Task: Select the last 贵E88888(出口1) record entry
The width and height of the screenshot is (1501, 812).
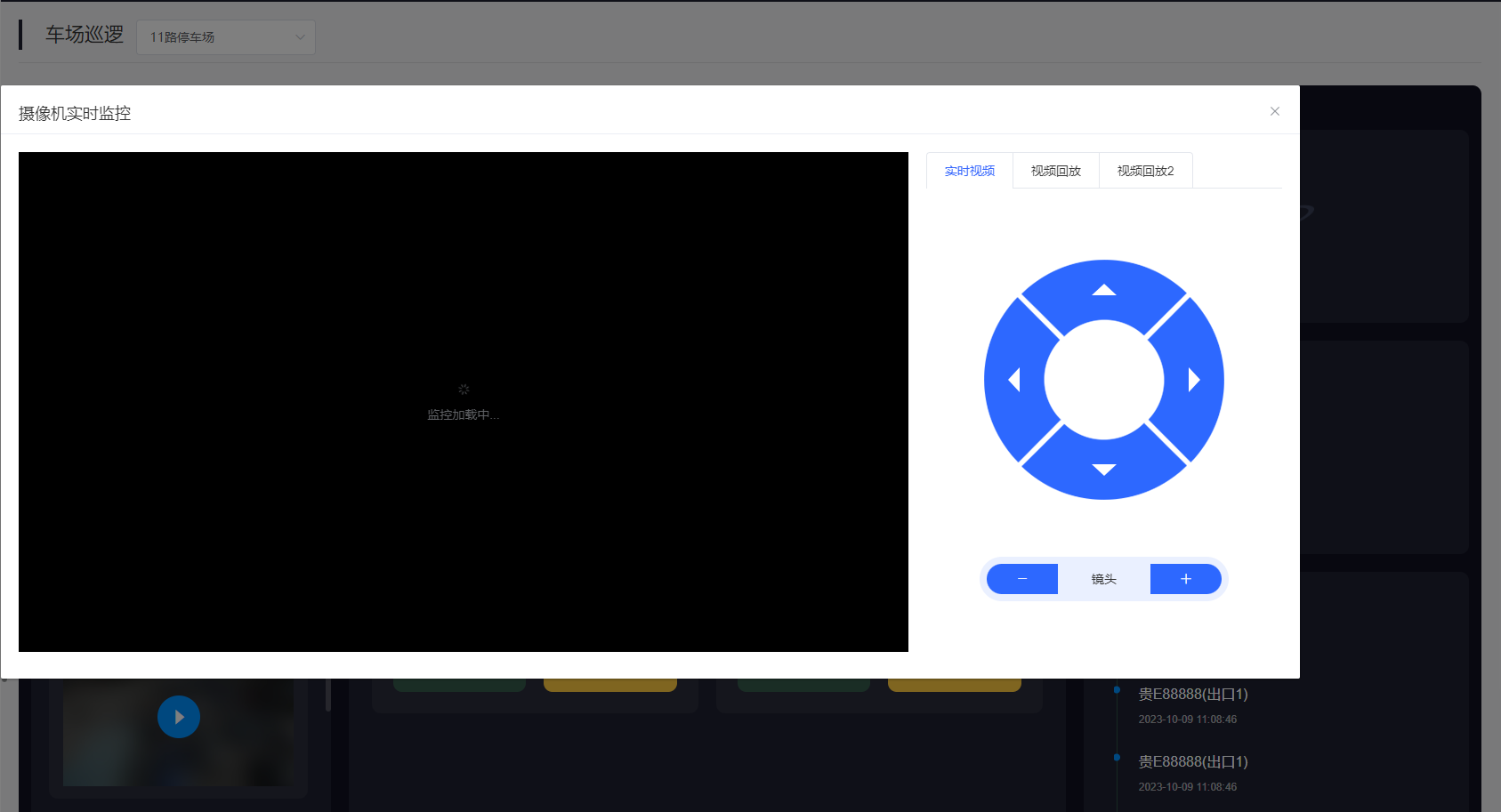Action: [x=1192, y=761]
